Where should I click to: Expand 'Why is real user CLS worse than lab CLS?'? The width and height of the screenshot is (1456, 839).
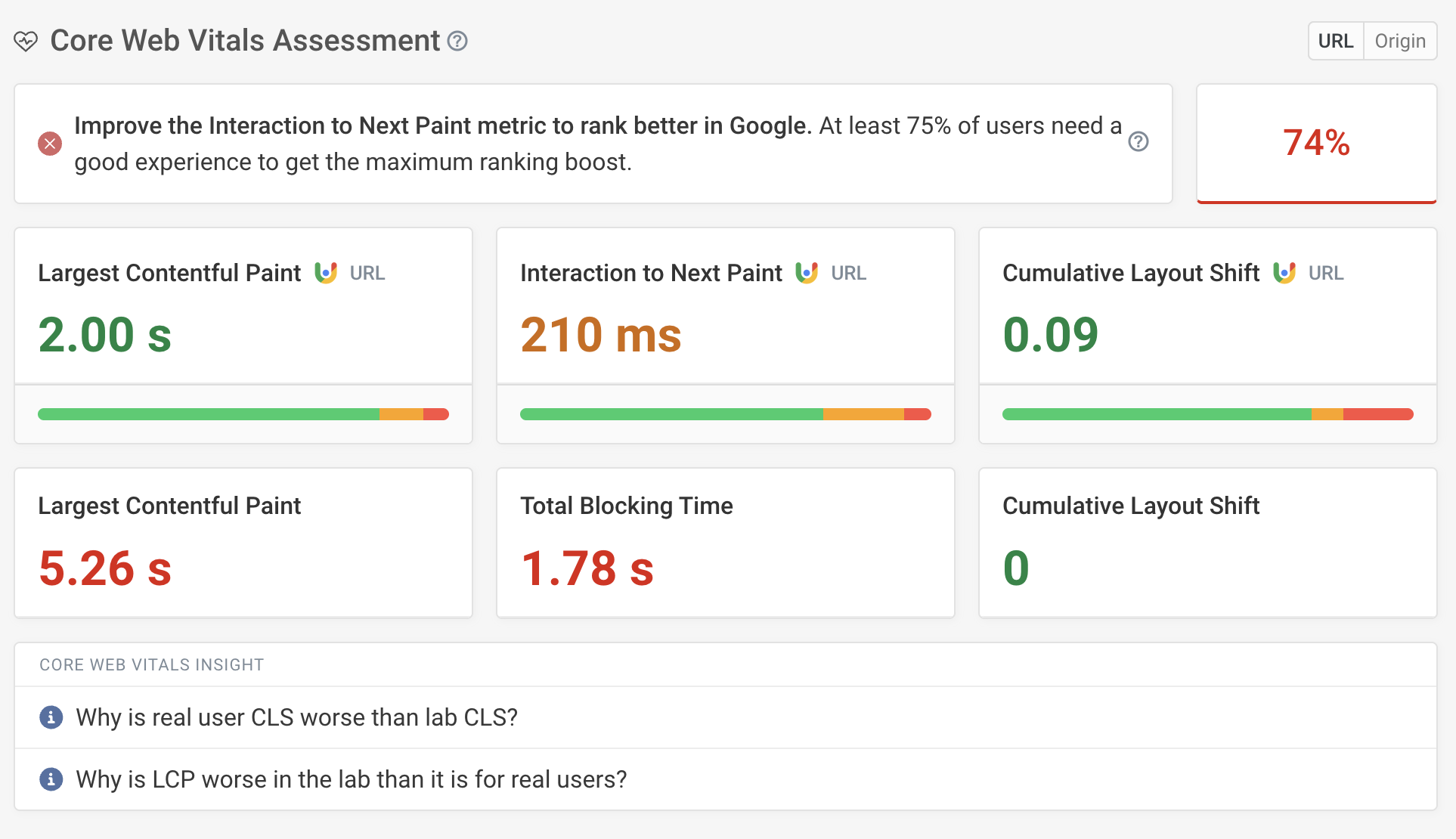[x=297, y=717]
